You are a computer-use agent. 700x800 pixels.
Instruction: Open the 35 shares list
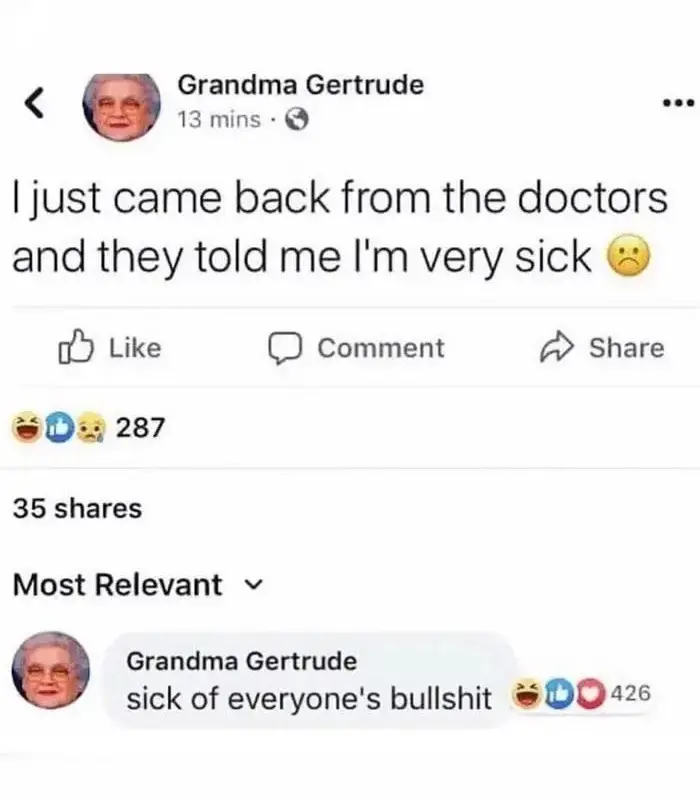78,508
